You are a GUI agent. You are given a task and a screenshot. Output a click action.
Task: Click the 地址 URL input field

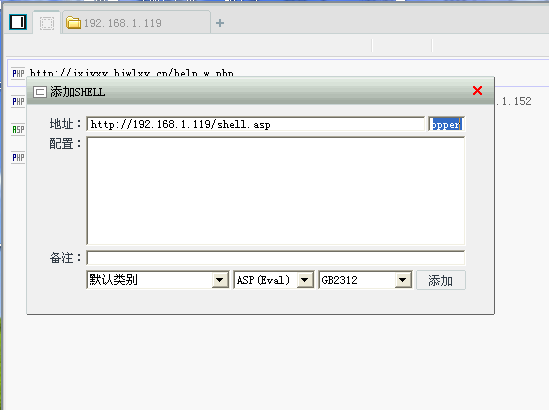[x=256, y=124]
